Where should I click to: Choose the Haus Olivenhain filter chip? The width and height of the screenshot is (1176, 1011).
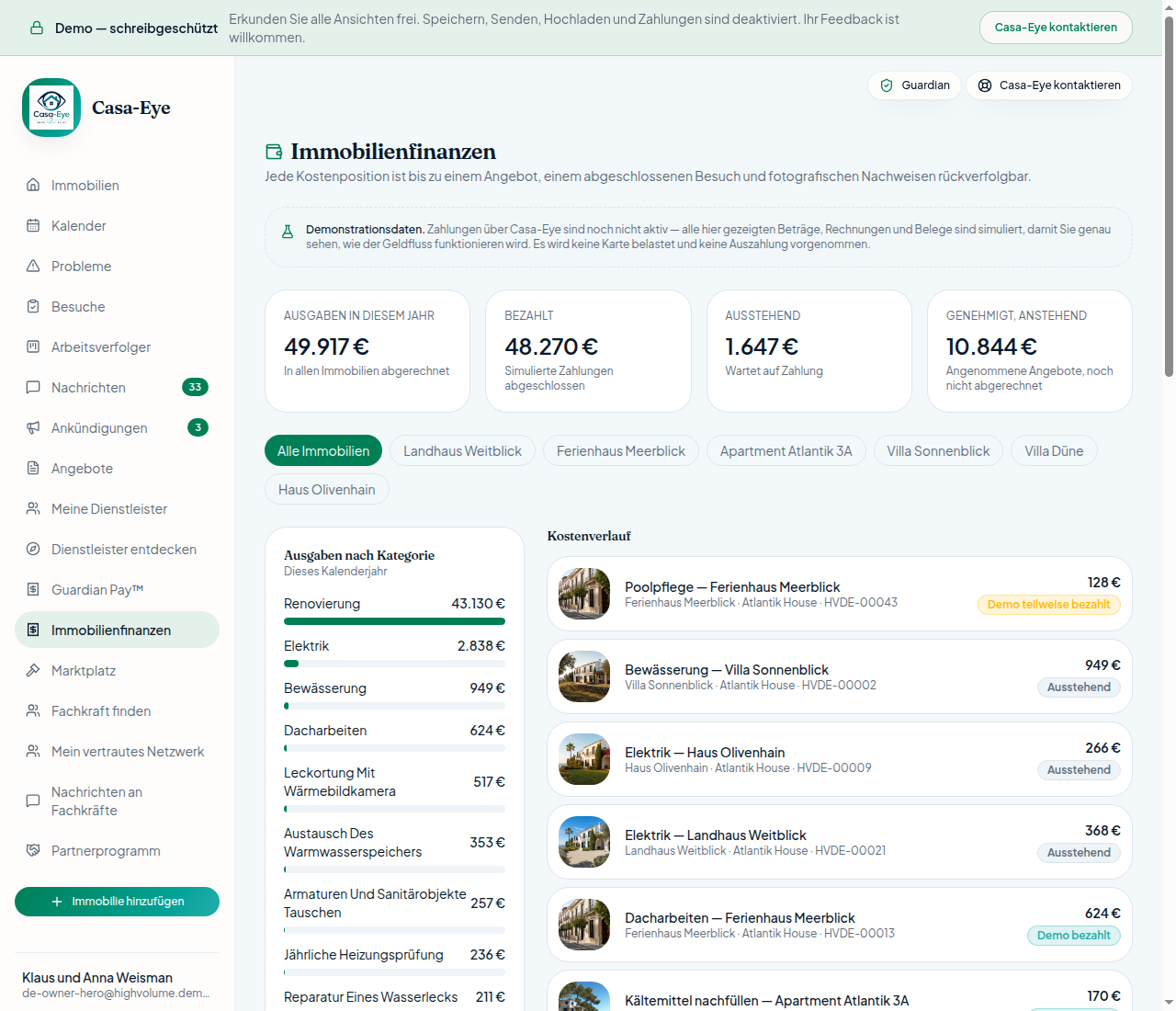(x=327, y=489)
